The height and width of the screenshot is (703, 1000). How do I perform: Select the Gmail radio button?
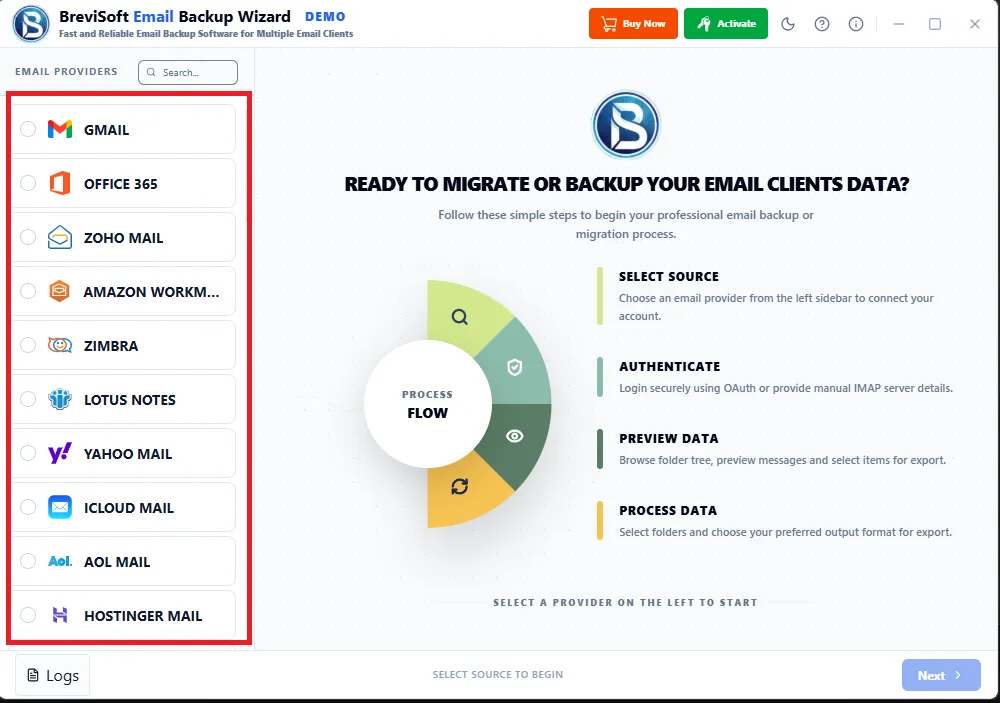click(28, 130)
